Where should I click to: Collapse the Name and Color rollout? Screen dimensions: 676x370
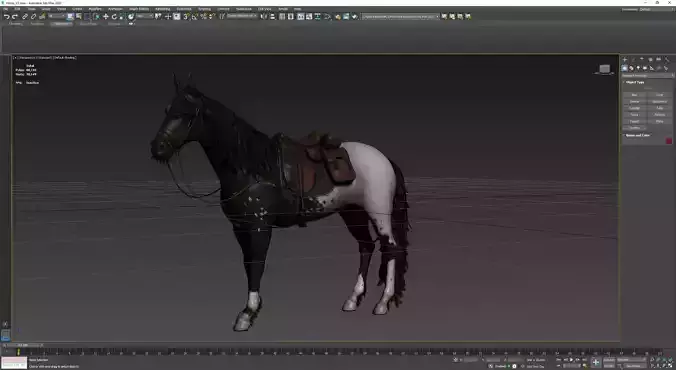pos(638,135)
